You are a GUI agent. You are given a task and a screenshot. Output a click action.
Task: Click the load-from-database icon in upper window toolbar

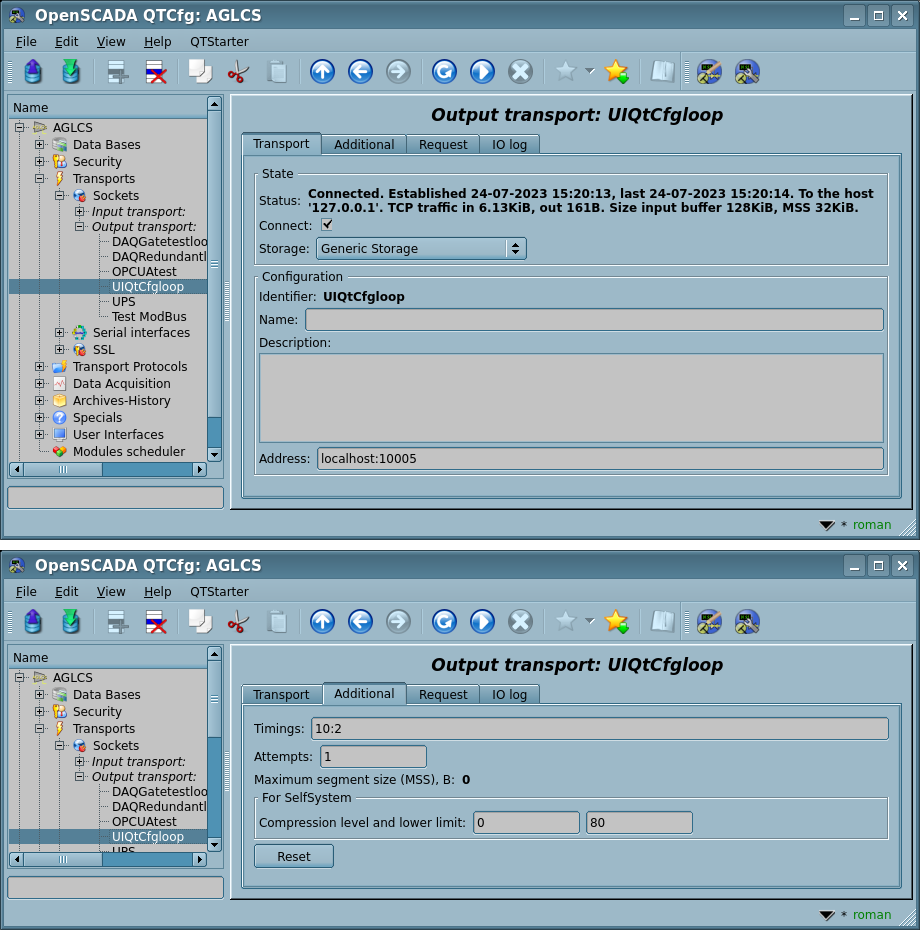(33, 71)
